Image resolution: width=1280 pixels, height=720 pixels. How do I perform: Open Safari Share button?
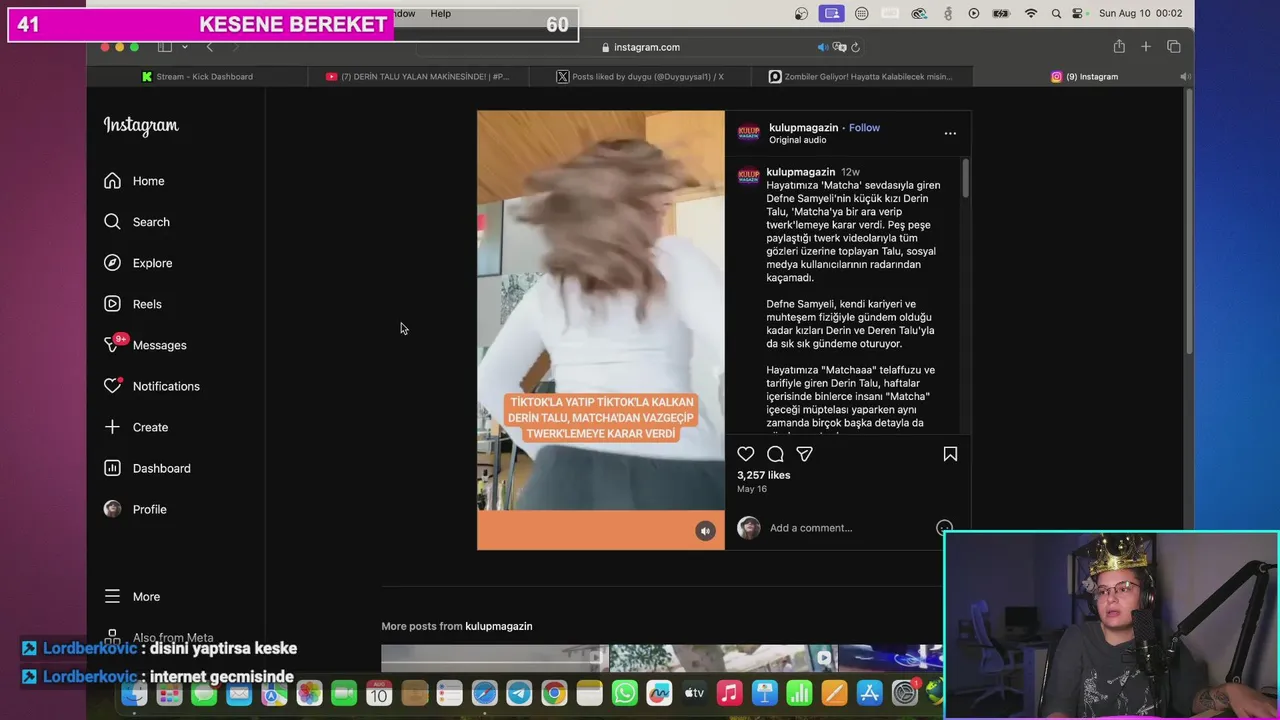(x=1119, y=47)
